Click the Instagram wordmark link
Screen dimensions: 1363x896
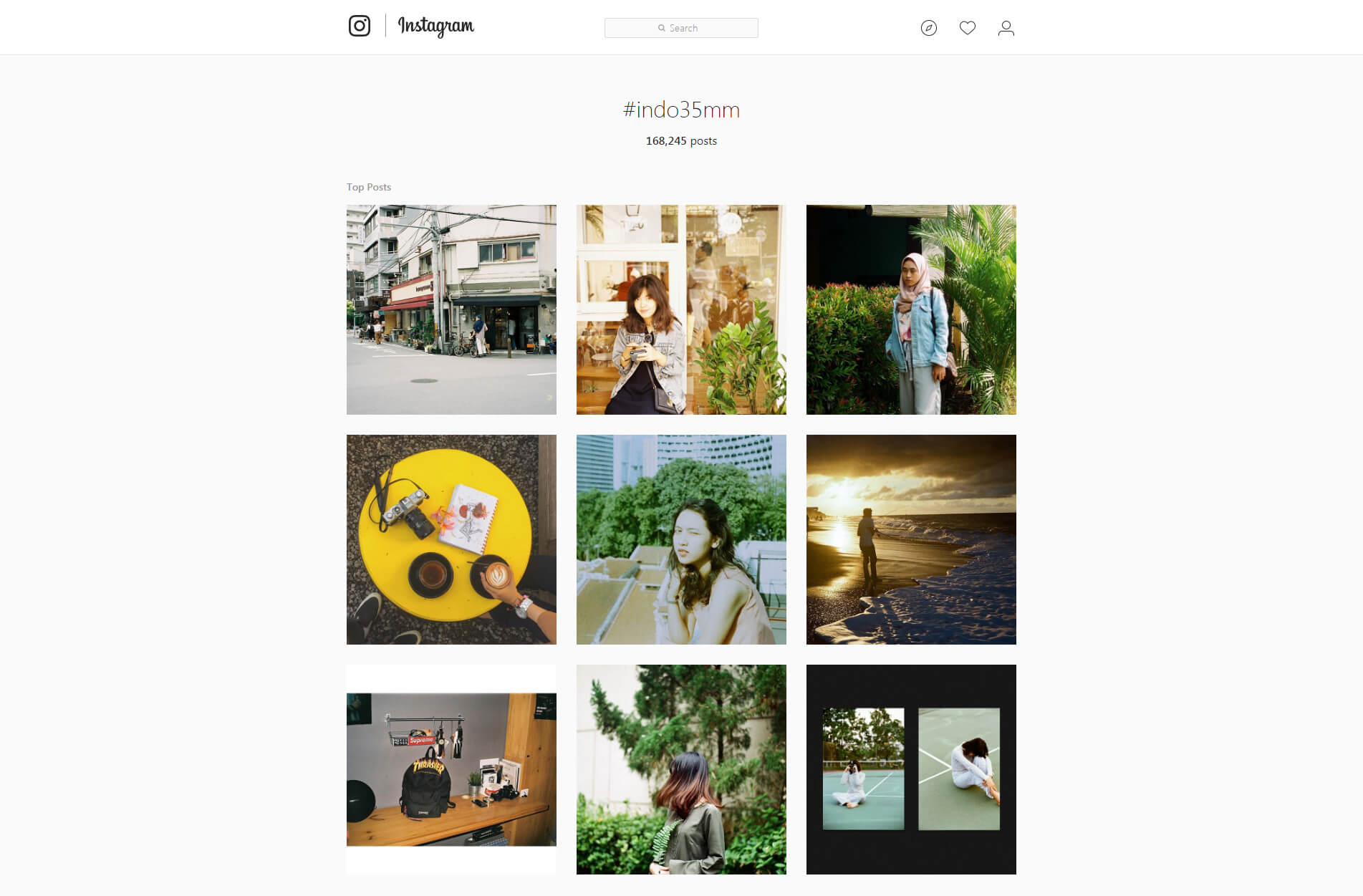435,27
